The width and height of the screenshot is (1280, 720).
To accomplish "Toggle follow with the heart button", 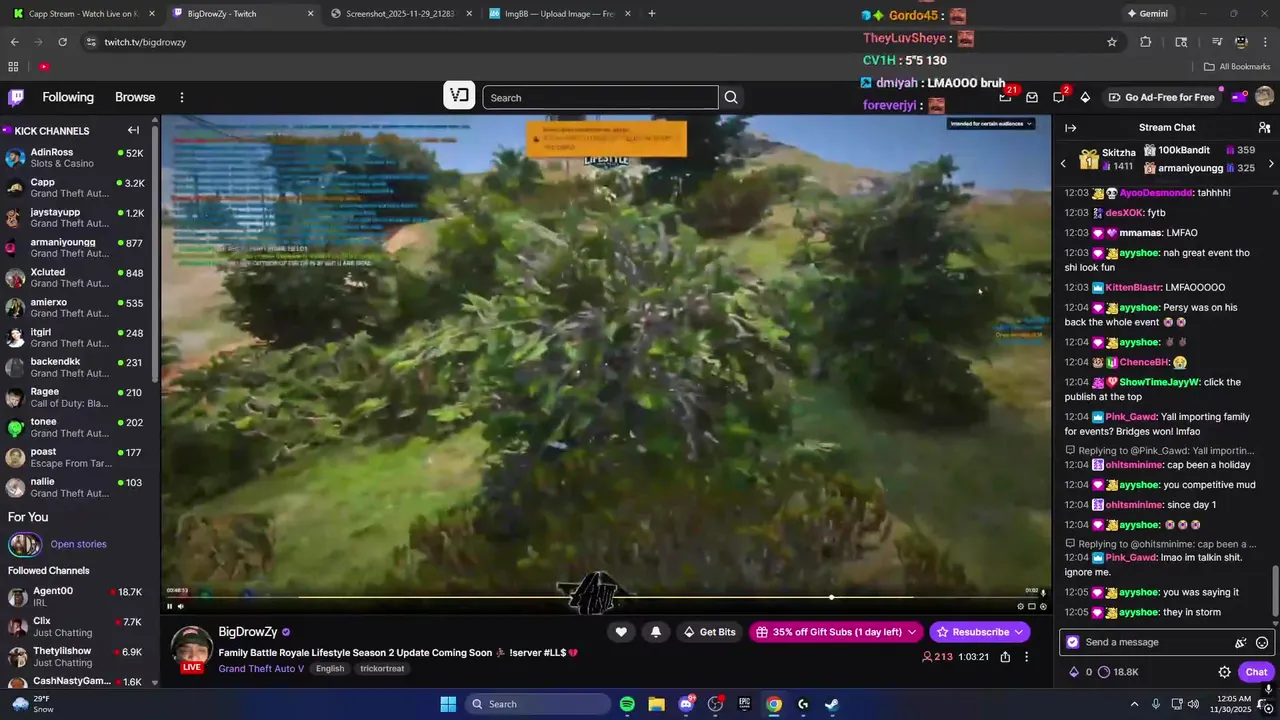I will (x=621, y=632).
